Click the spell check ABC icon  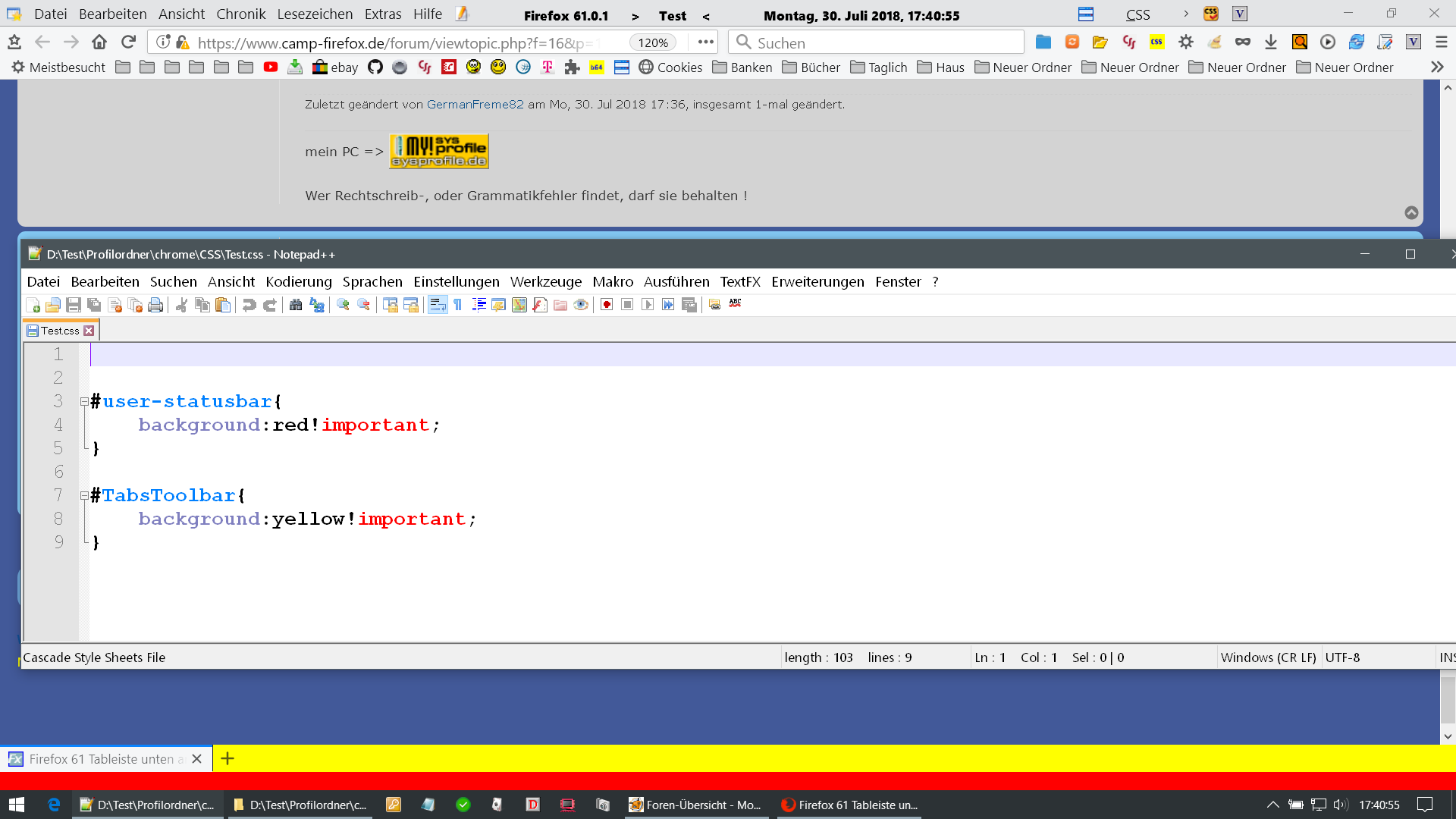[x=735, y=304]
